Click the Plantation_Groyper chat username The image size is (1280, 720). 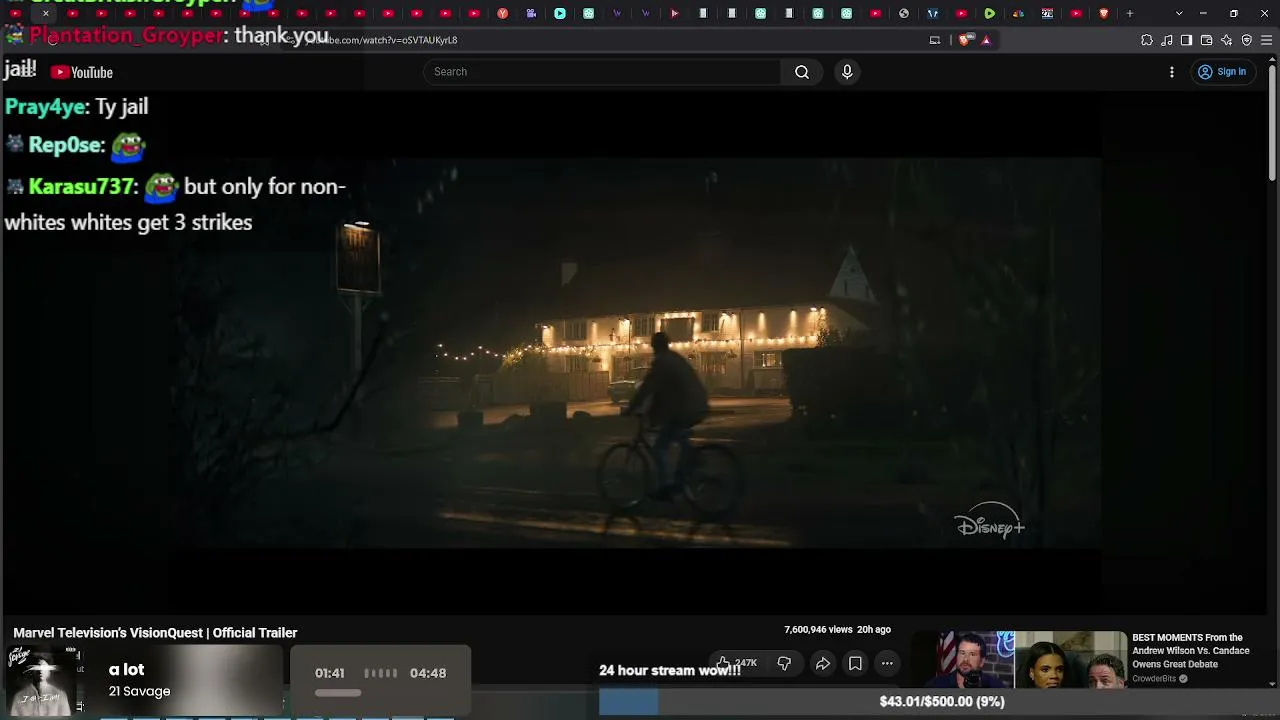click(x=127, y=36)
